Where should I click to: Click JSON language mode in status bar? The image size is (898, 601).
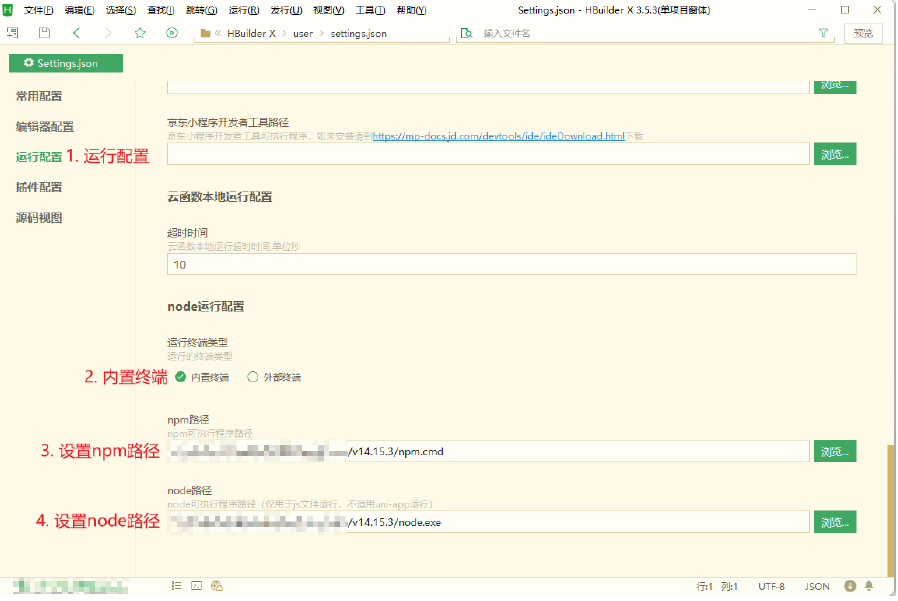point(817,586)
